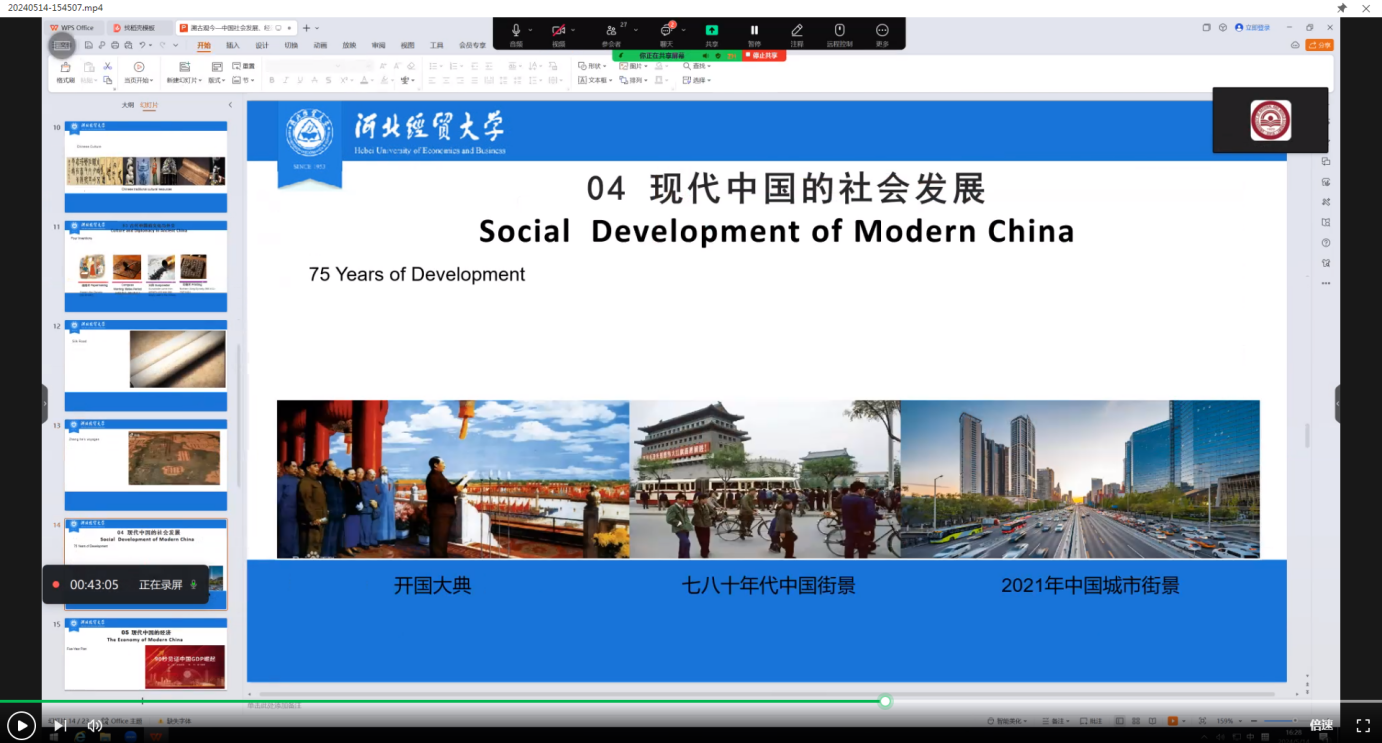Expand the audio options arrow beside microphone
The width and height of the screenshot is (1382, 743).
531,30
